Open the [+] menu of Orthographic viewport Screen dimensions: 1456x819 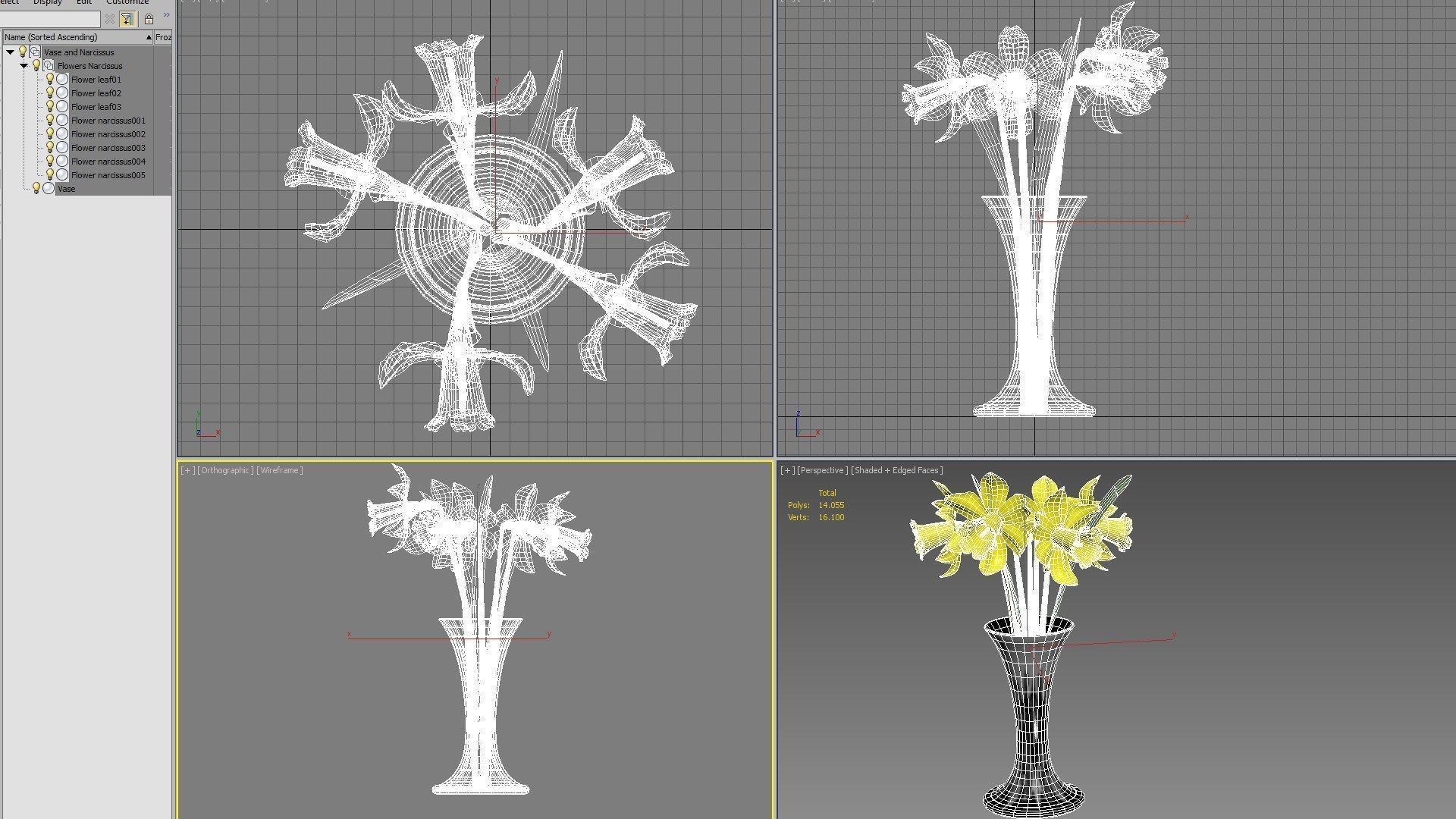click(x=187, y=470)
